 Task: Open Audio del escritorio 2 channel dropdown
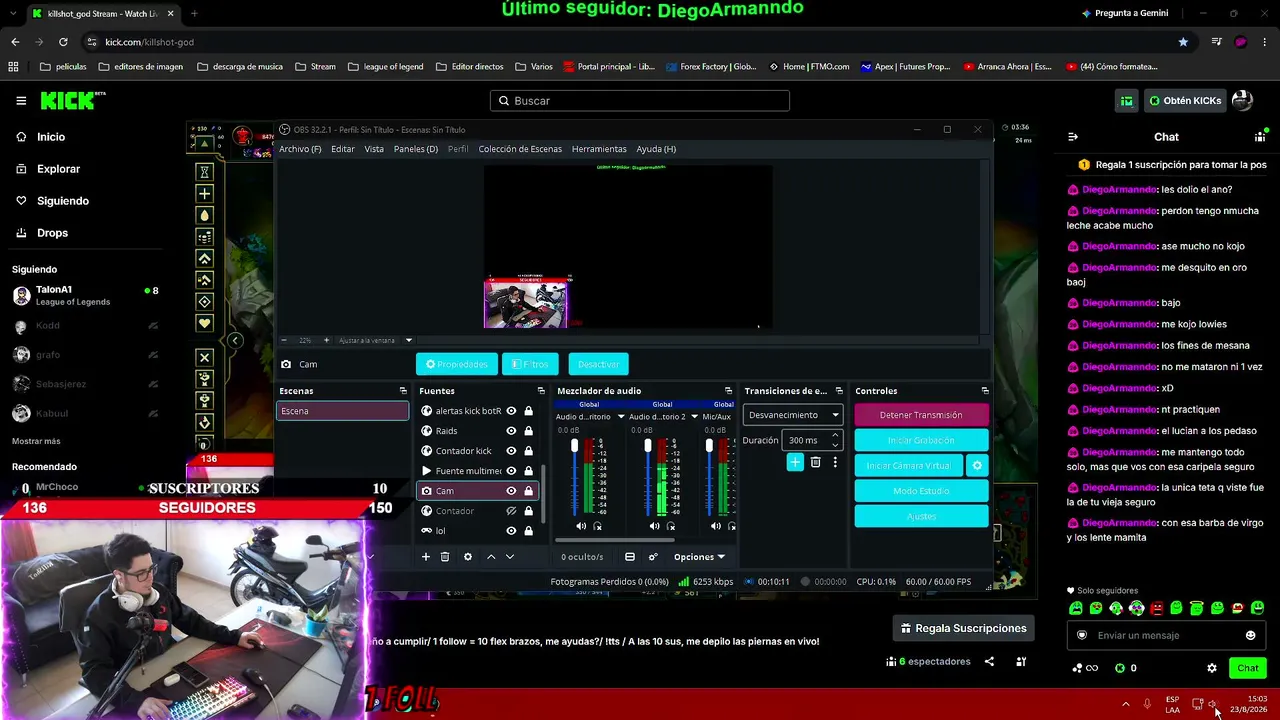click(x=694, y=417)
